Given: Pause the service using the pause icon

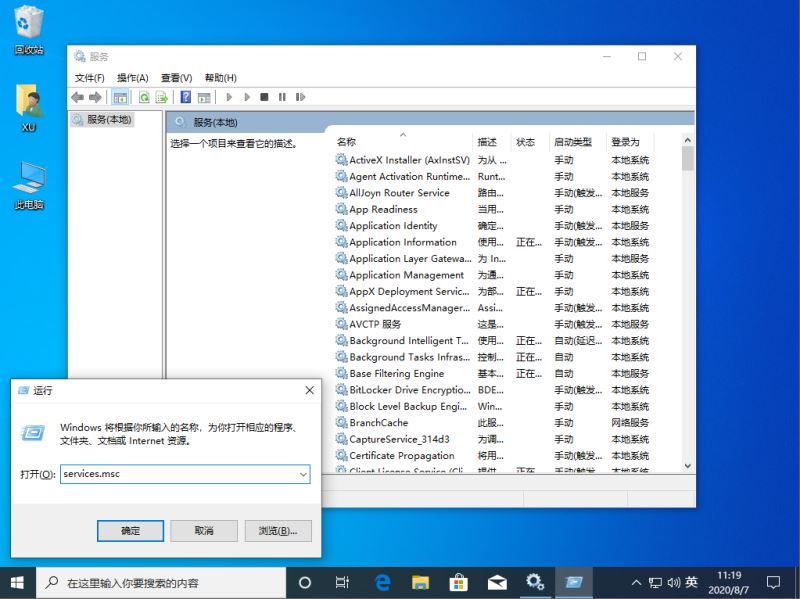Looking at the screenshot, I should click(x=283, y=97).
